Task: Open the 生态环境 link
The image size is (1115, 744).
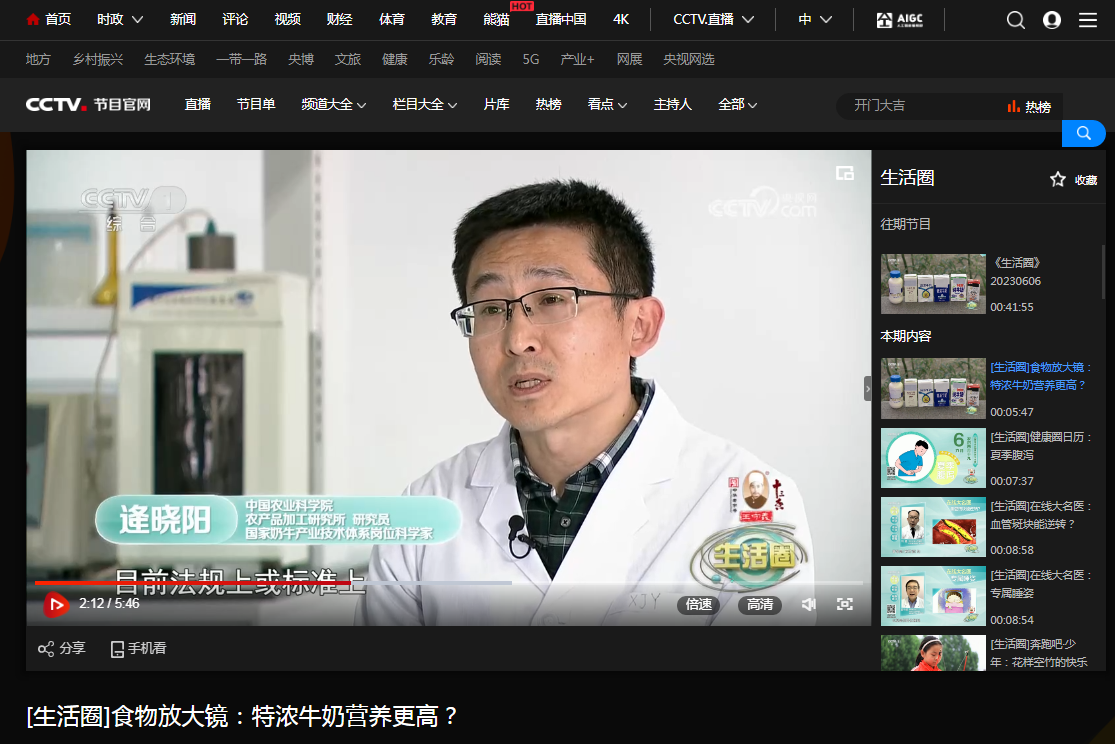Action: click(x=170, y=59)
